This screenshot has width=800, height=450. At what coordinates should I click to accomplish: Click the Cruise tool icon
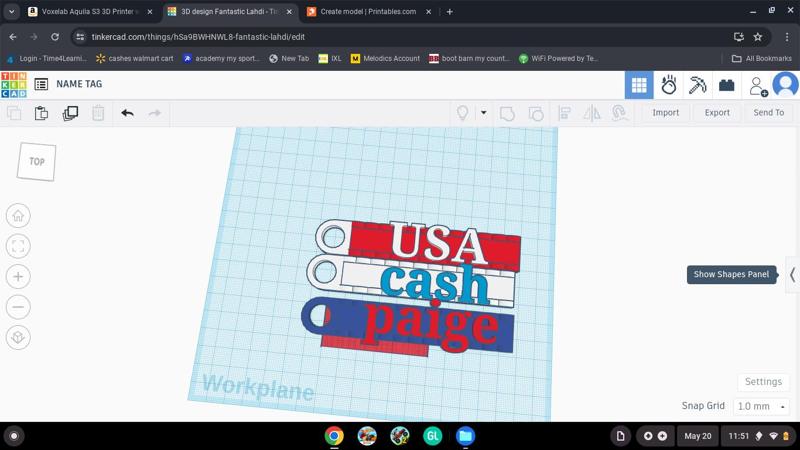(619, 113)
